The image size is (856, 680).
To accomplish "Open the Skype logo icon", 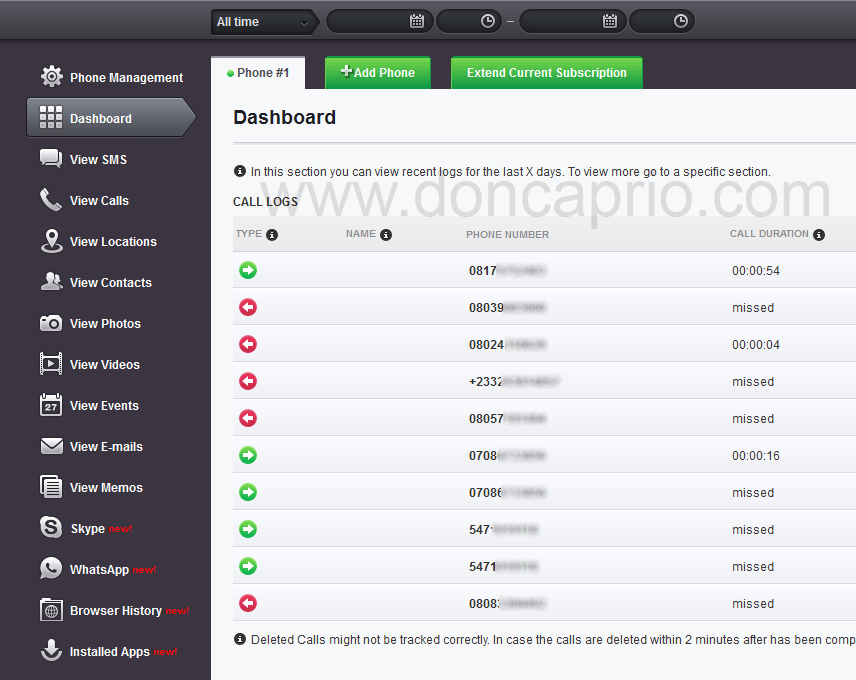I will click(x=51, y=528).
